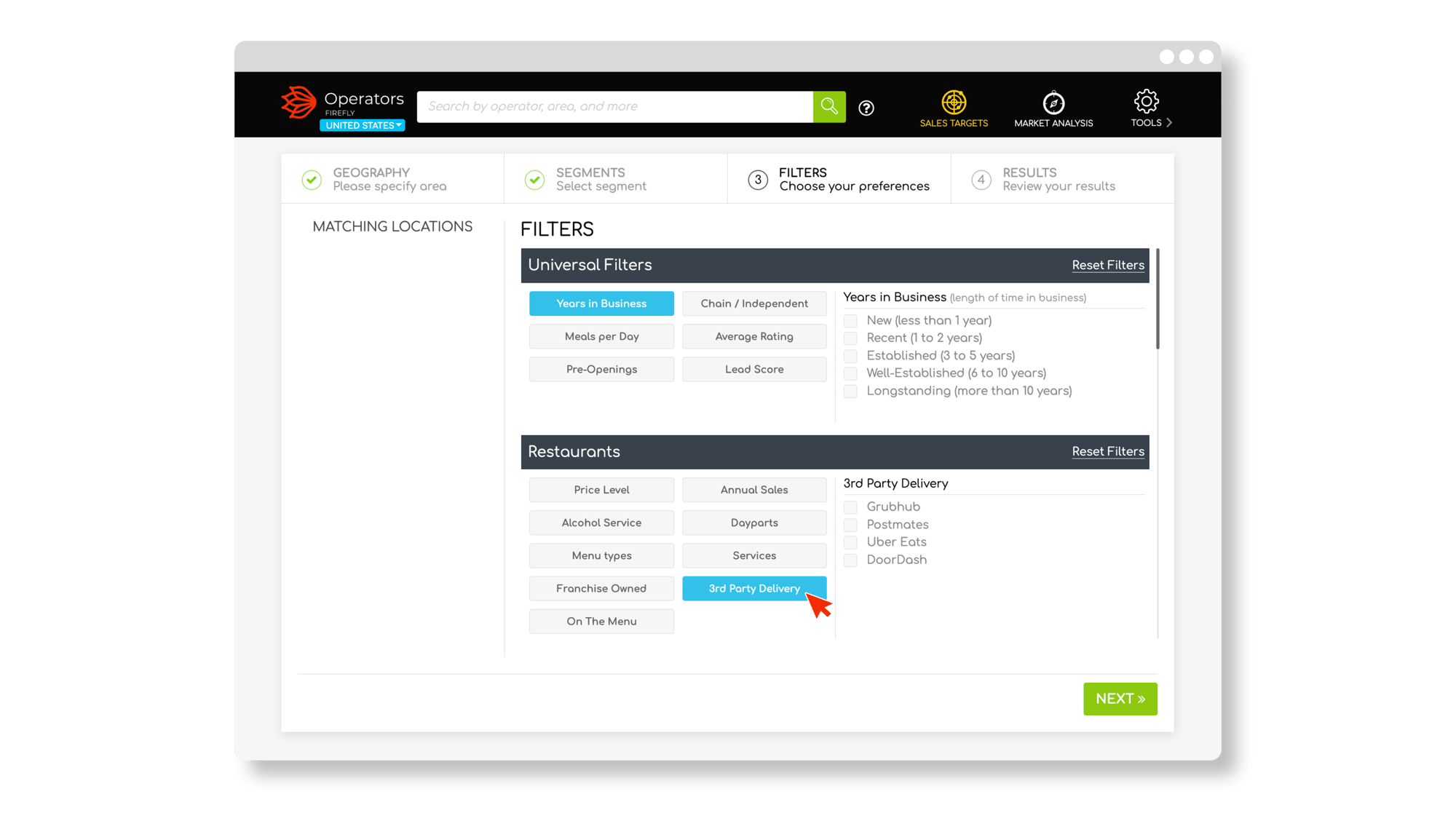The width and height of the screenshot is (1456, 818).
Task: Open Sales Targets target icon
Action: click(954, 103)
